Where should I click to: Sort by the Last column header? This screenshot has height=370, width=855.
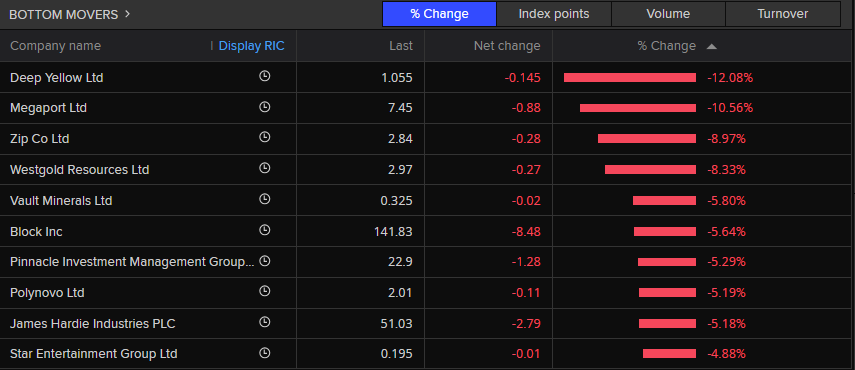pyautogui.click(x=401, y=46)
